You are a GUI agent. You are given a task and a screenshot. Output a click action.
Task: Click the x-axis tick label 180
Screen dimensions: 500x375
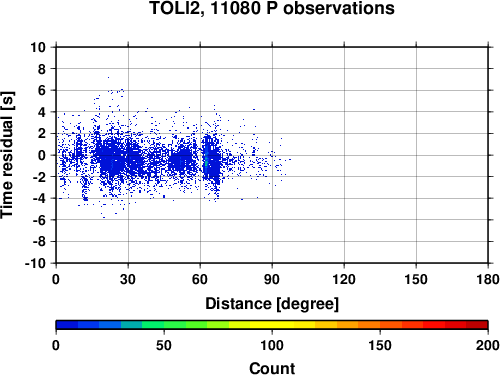[x=487, y=279]
